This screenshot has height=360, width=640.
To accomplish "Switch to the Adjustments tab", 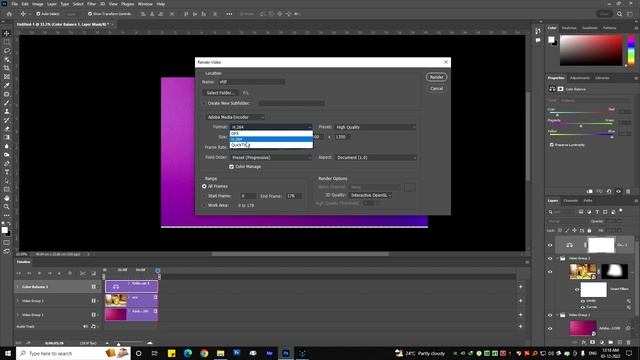I will pos(580,78).
